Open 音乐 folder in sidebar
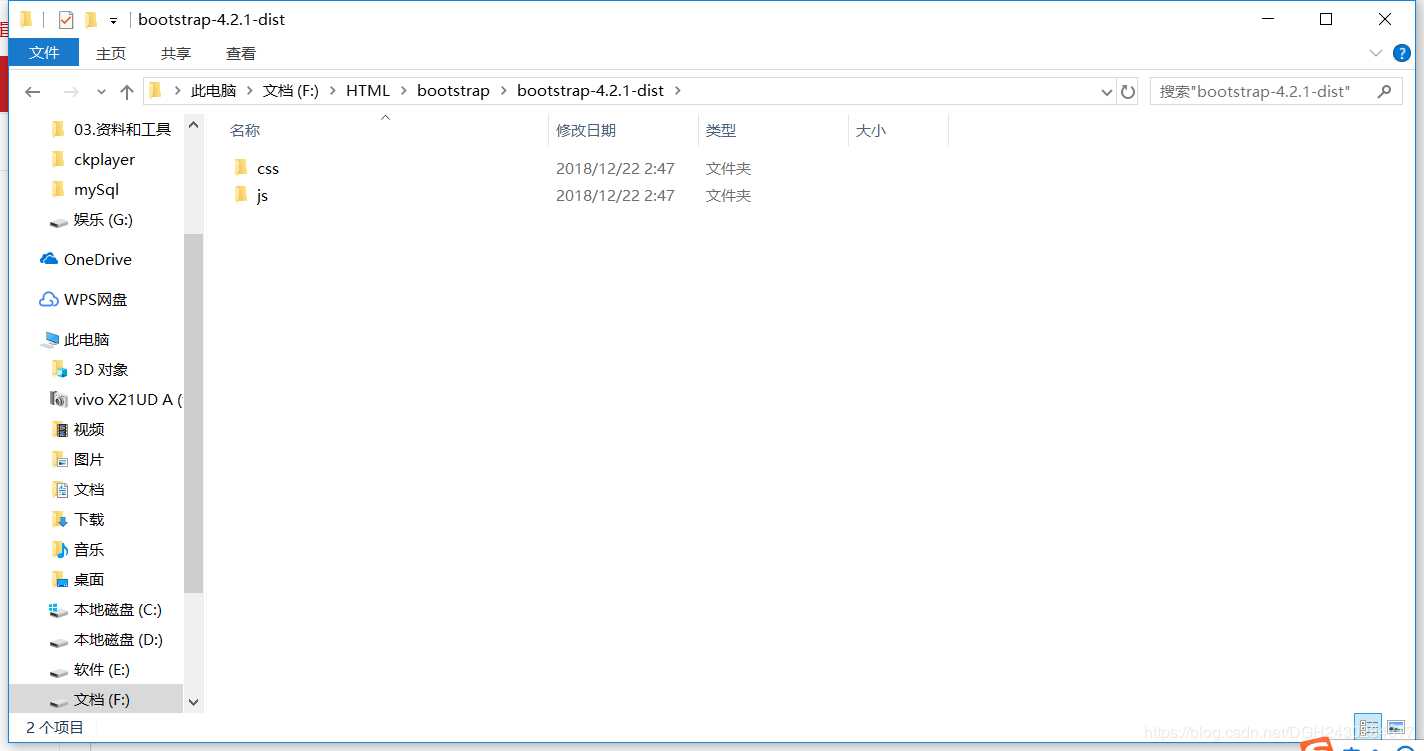 89,549
